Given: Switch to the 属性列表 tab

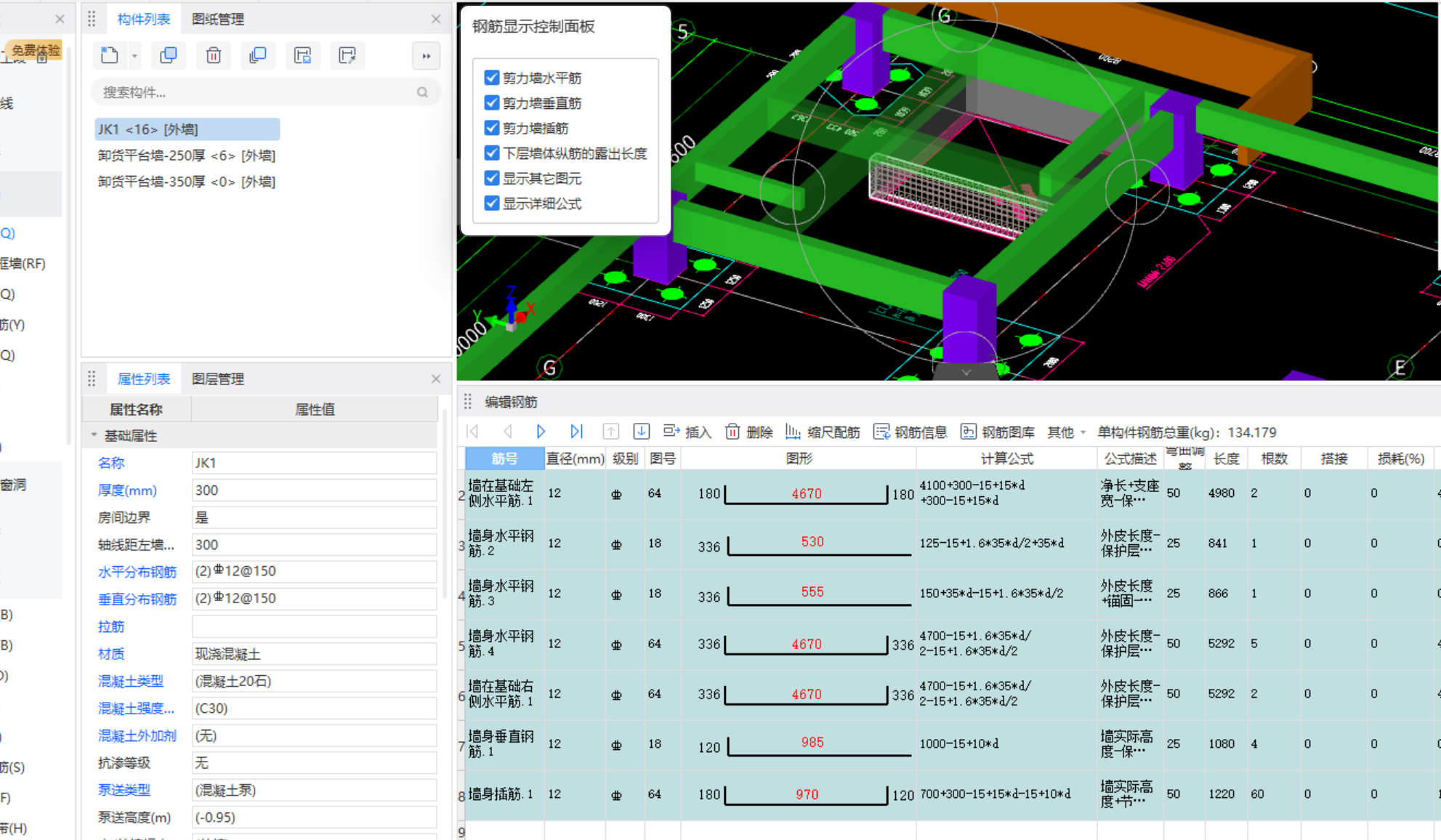Looking at the screenshot, I should point(144,379).
